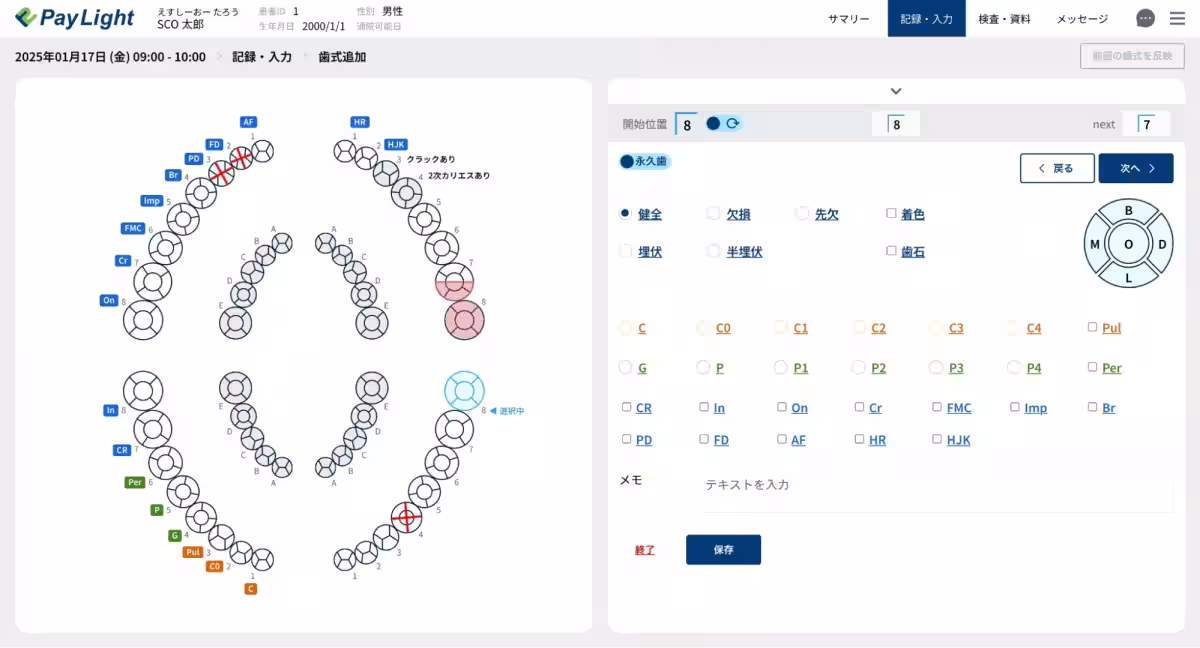Click the 保存 save button

(722, 549)
